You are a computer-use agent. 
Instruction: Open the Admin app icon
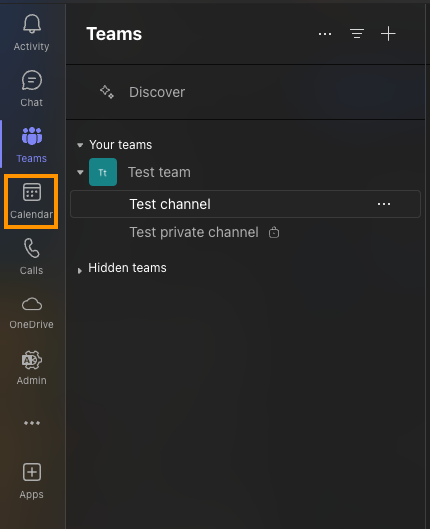tap(32, 360)
